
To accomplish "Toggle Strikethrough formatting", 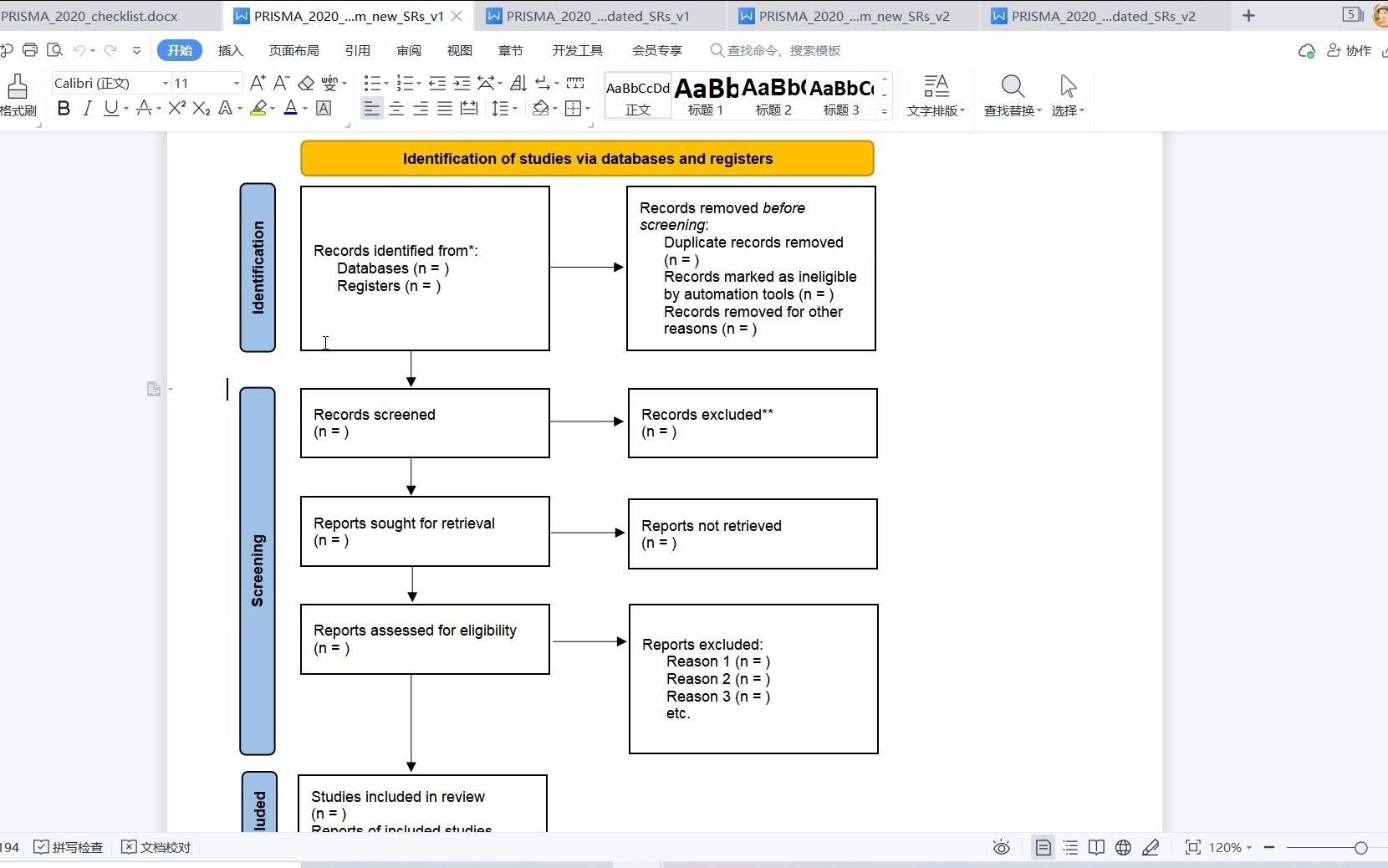I will click(x=144, y=108).
